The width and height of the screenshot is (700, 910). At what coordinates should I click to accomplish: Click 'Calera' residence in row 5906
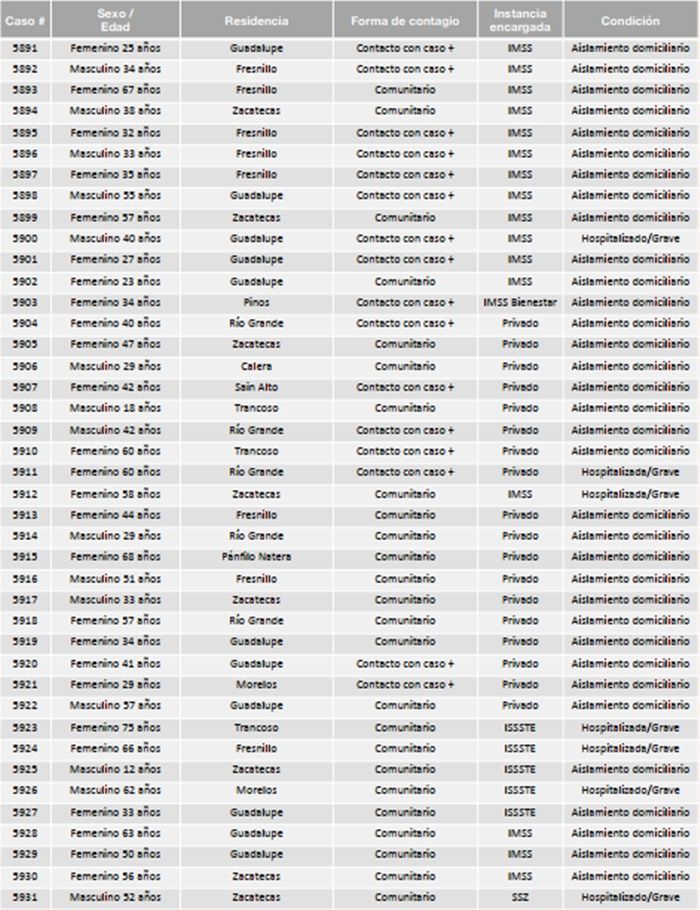(257, 366)
